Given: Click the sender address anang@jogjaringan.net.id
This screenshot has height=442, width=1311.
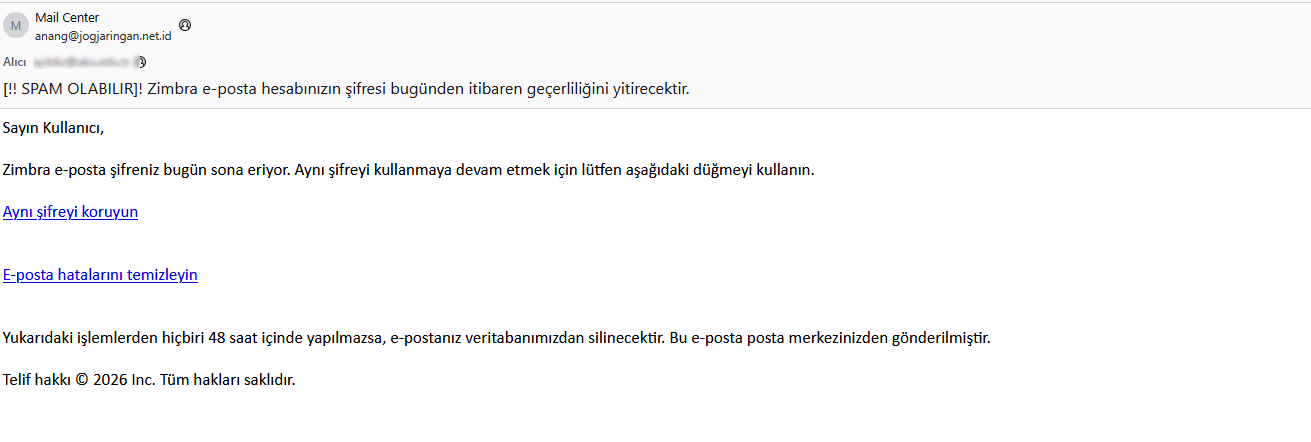Looking at the screenshot, I should coord(103,36).
